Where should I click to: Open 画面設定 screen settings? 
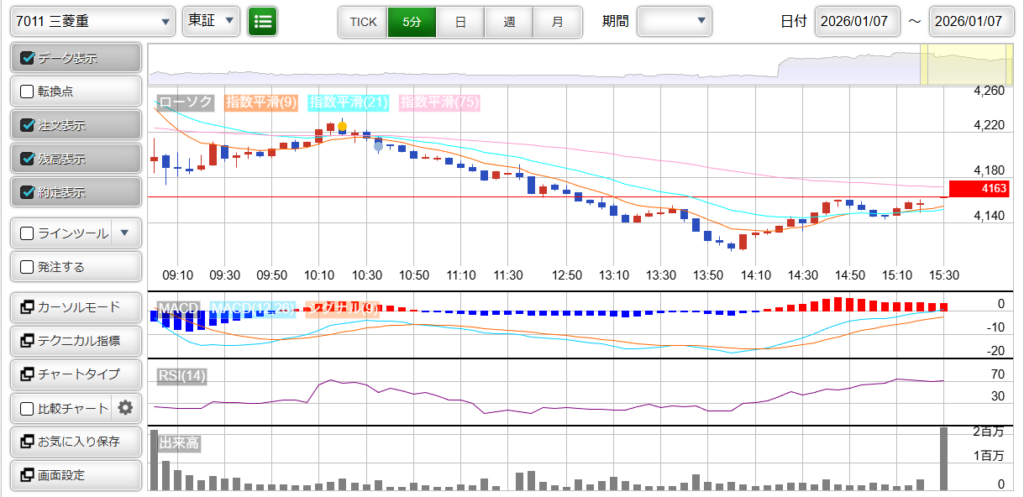[x=74, y=475]
